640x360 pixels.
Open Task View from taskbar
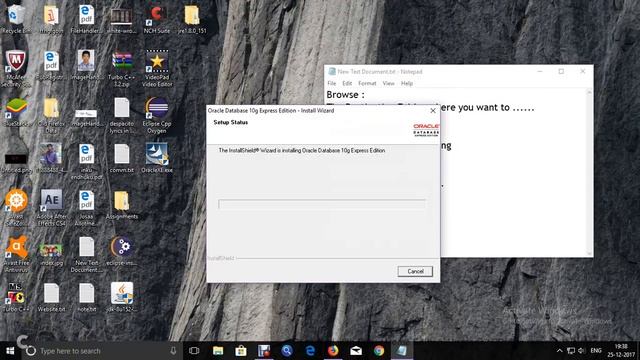point(194,351)
